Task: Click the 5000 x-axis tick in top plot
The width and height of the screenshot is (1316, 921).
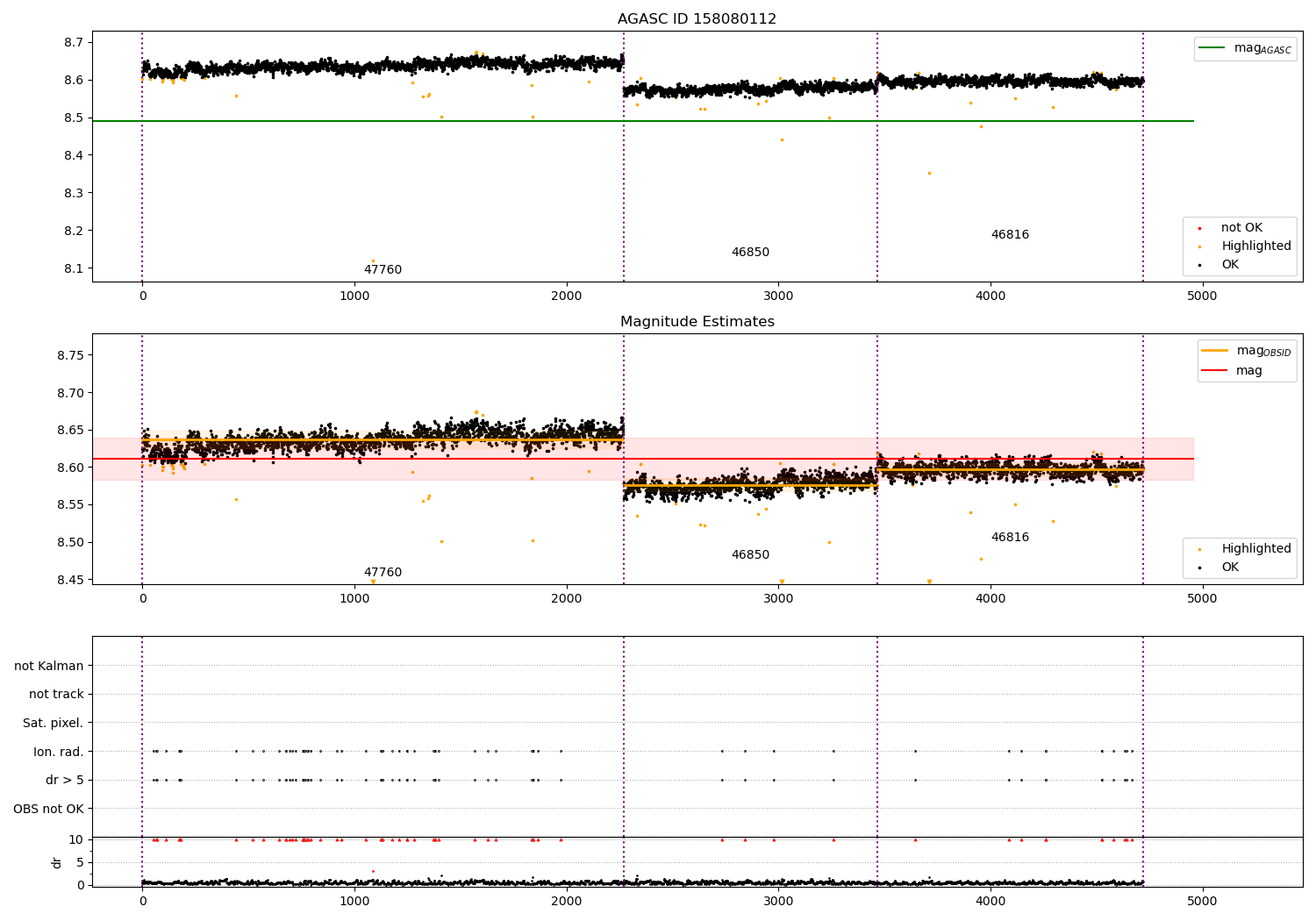Action: (1202, 296)
